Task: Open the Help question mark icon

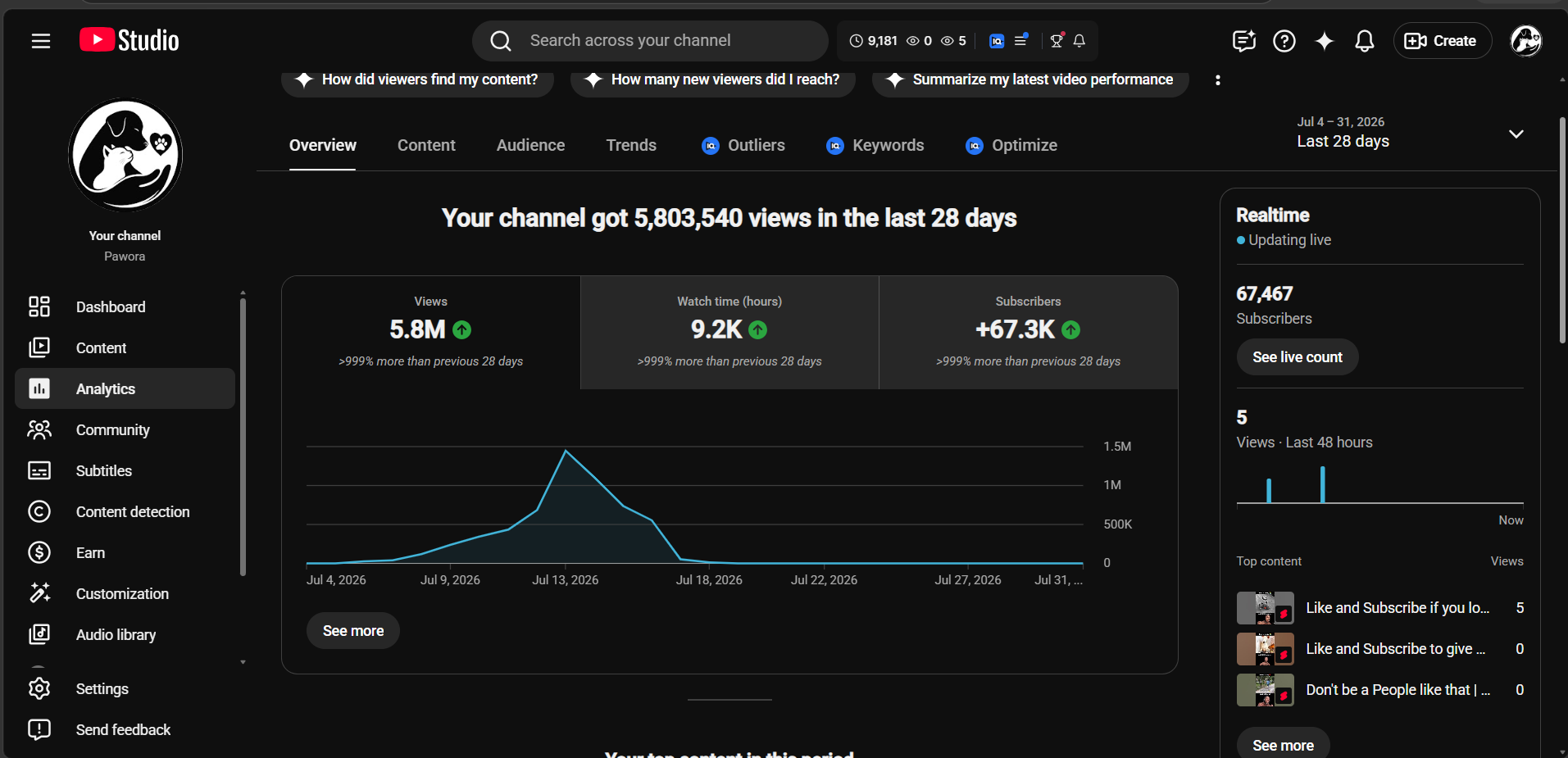Action: [x=1284, y=41]
